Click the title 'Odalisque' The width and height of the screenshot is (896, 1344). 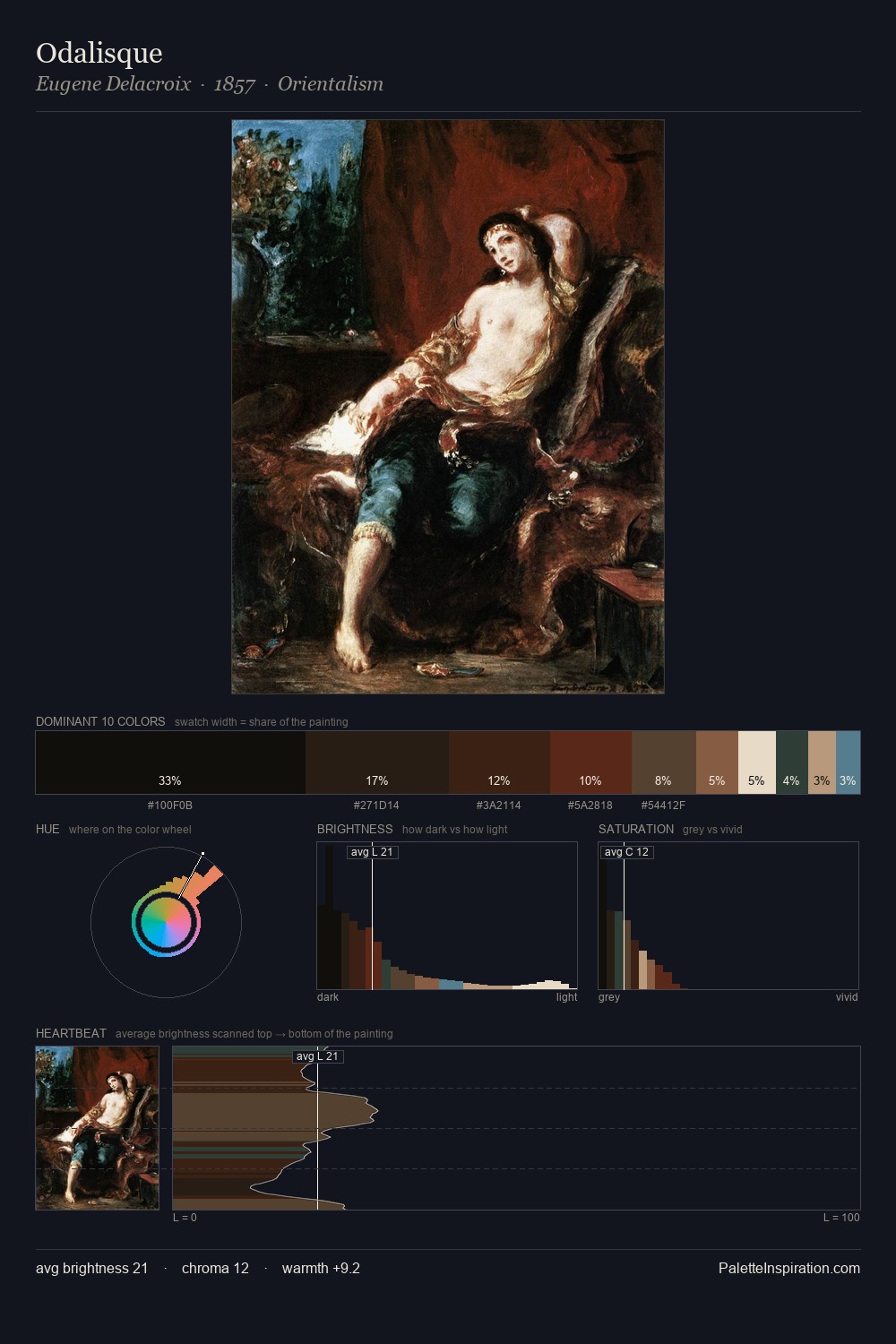pyautogui.click(x=99, y=53)
